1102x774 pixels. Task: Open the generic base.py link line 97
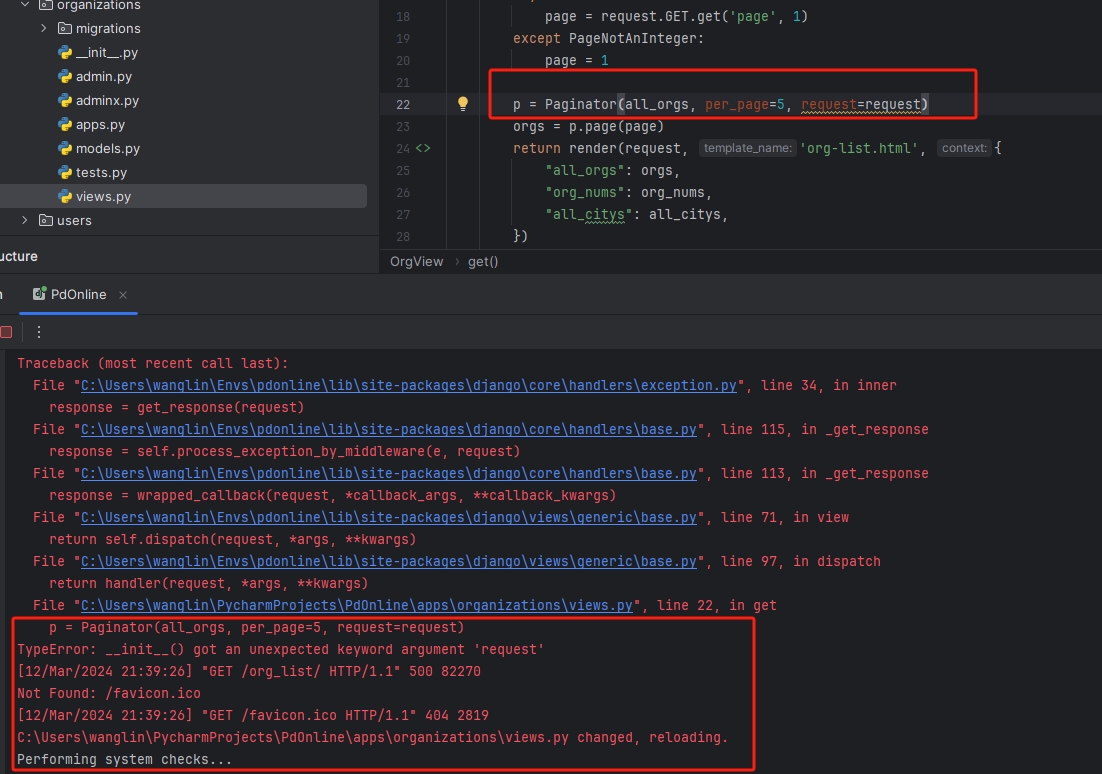click(x=389, y=562)
